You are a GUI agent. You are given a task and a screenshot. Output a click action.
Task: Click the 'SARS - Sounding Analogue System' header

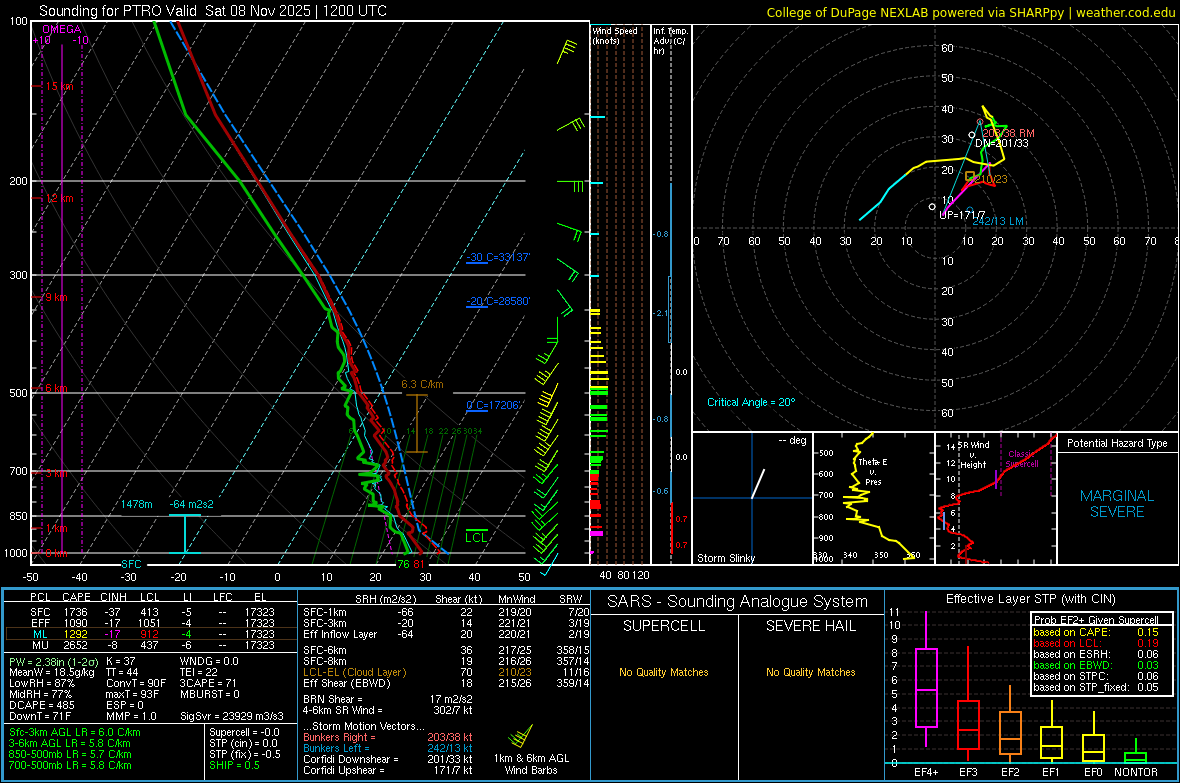click(737, 602)
